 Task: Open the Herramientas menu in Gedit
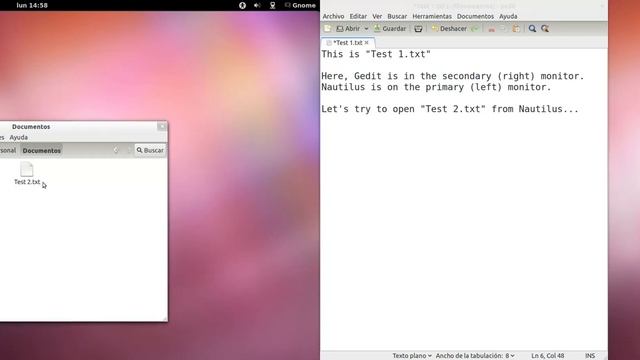click(x=432, y=16)
